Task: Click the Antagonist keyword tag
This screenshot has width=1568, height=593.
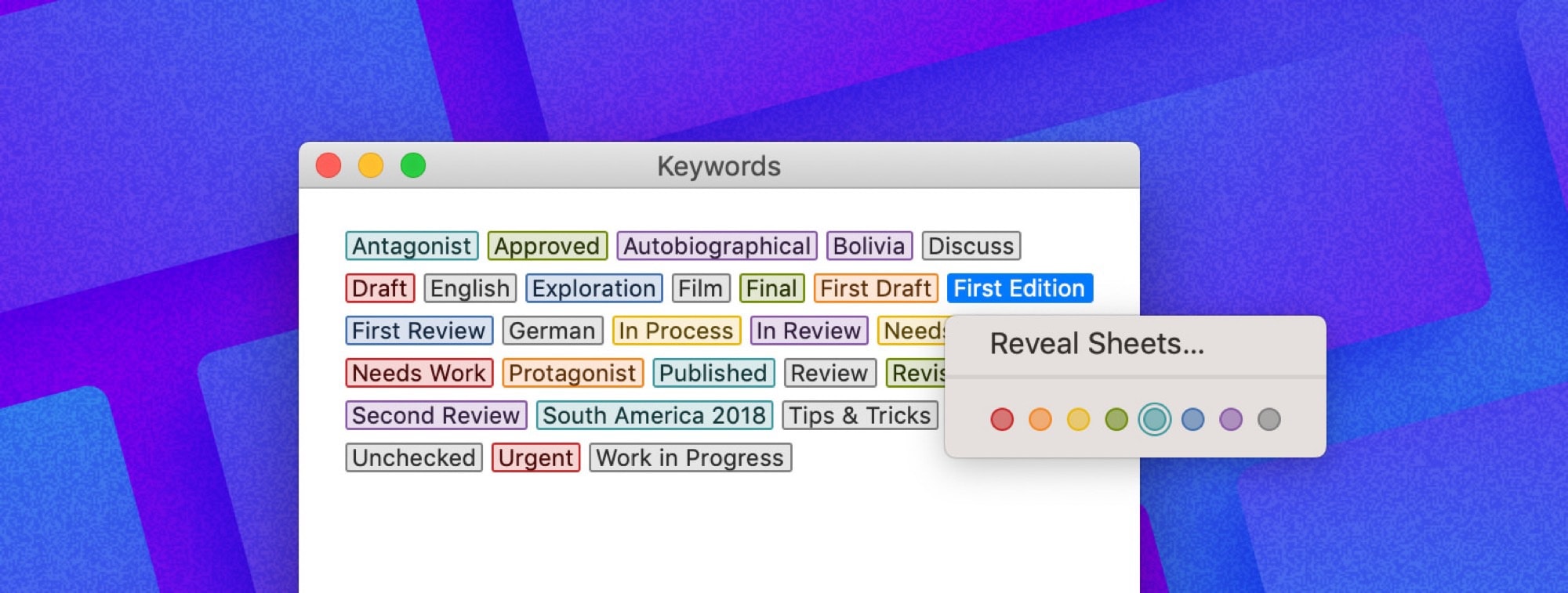Action: 412,246
